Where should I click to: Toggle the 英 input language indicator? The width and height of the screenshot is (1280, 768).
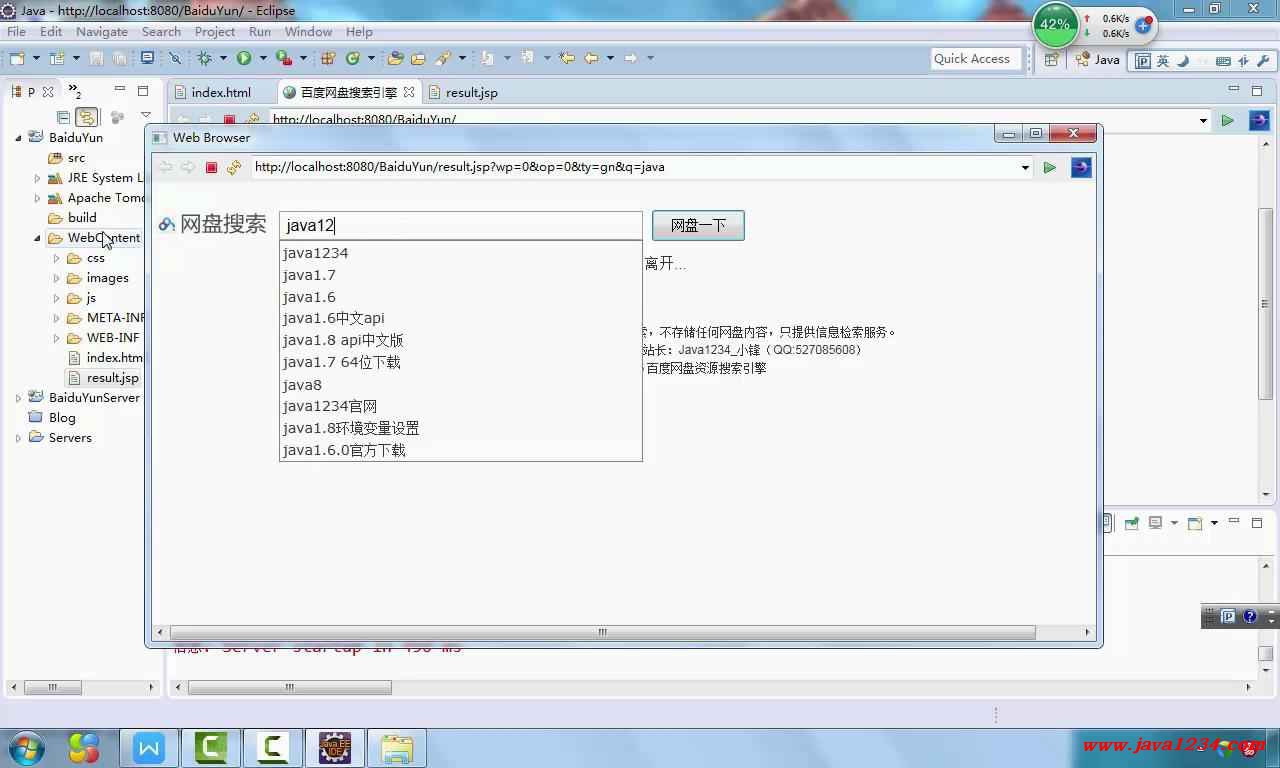[1163, 60]
